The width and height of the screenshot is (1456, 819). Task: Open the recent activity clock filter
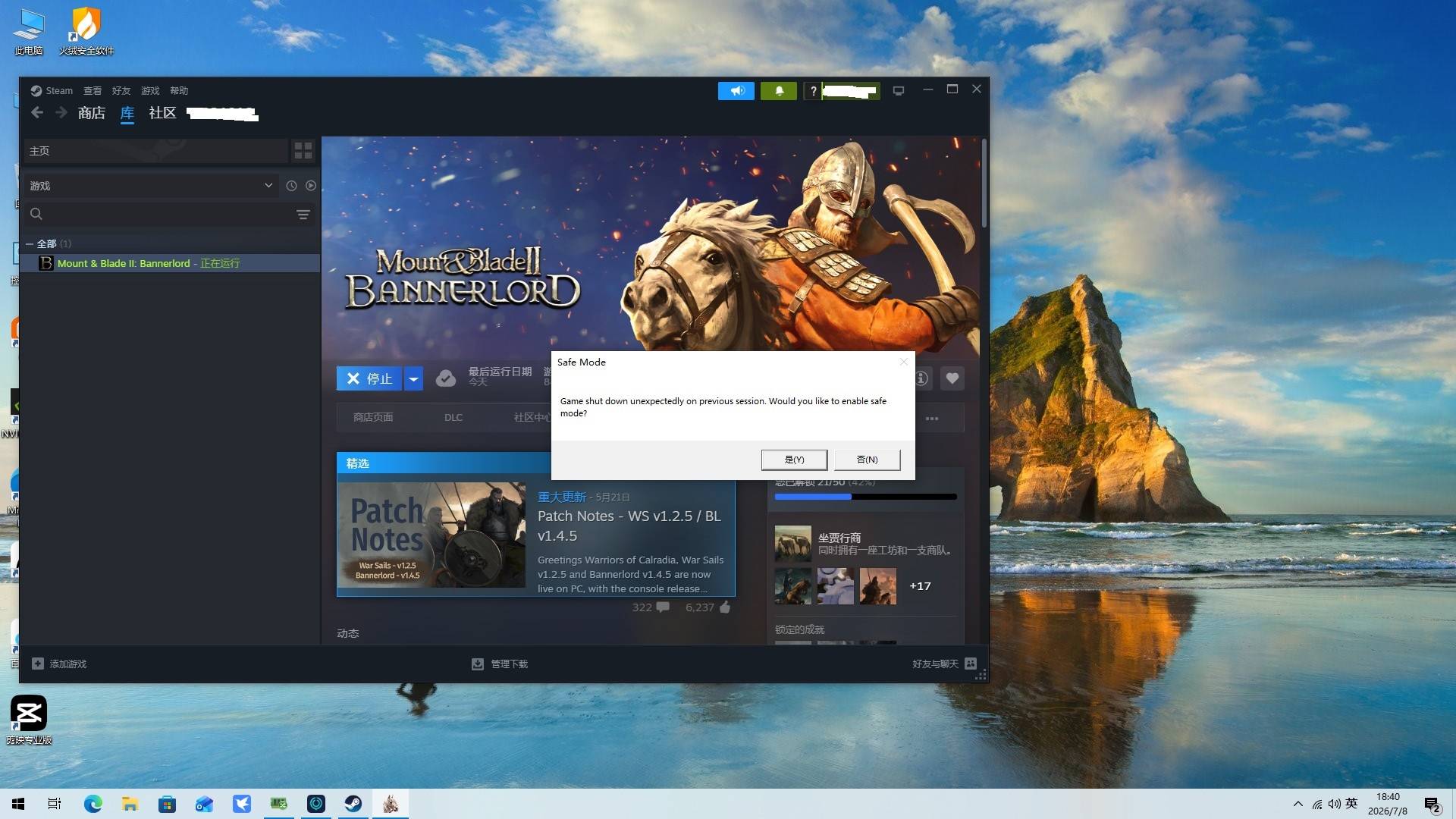pyautogui.click(x=291, y=186)
